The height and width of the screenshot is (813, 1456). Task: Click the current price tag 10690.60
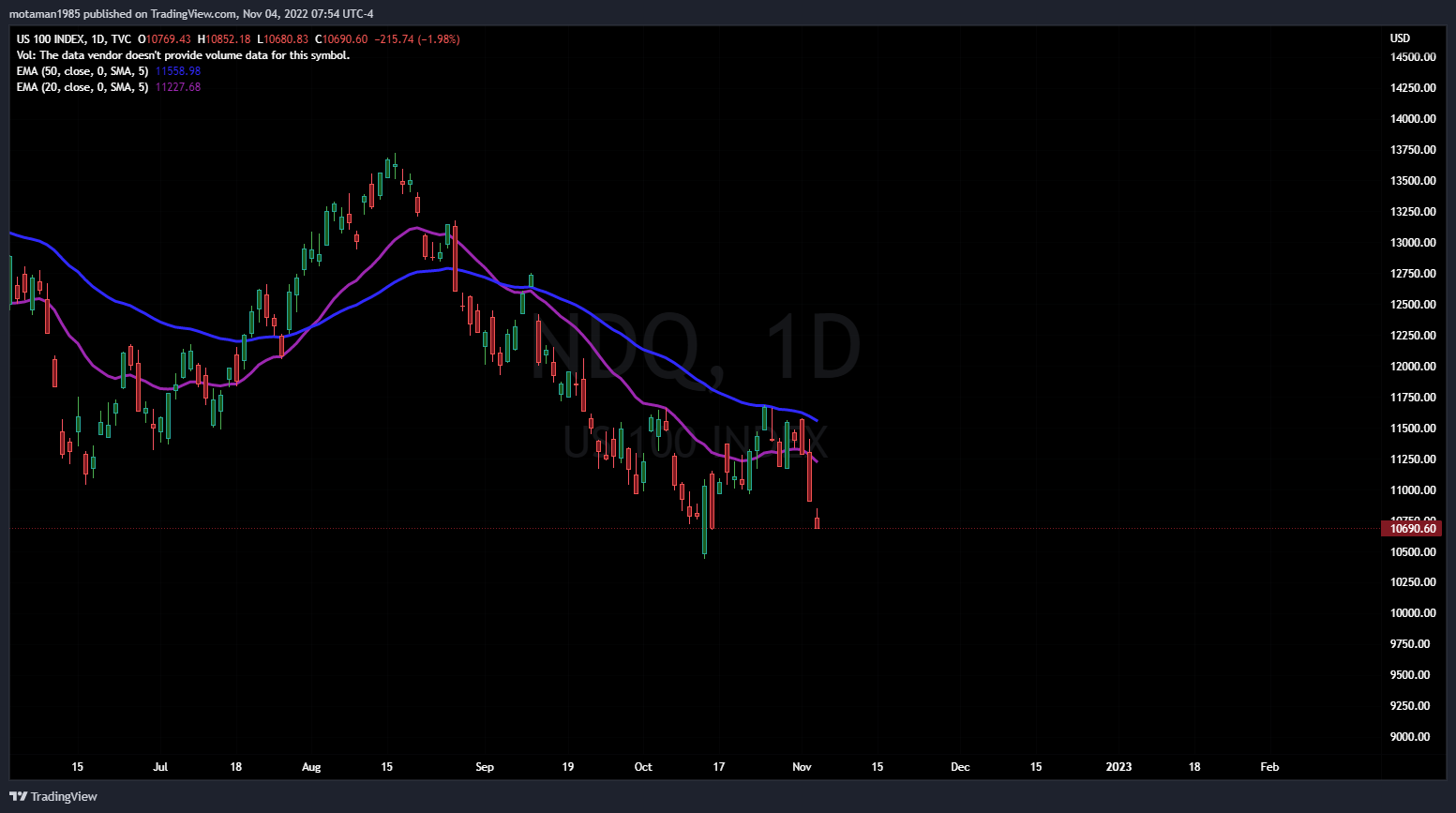pyautogui.click(x=1412, y=529)
